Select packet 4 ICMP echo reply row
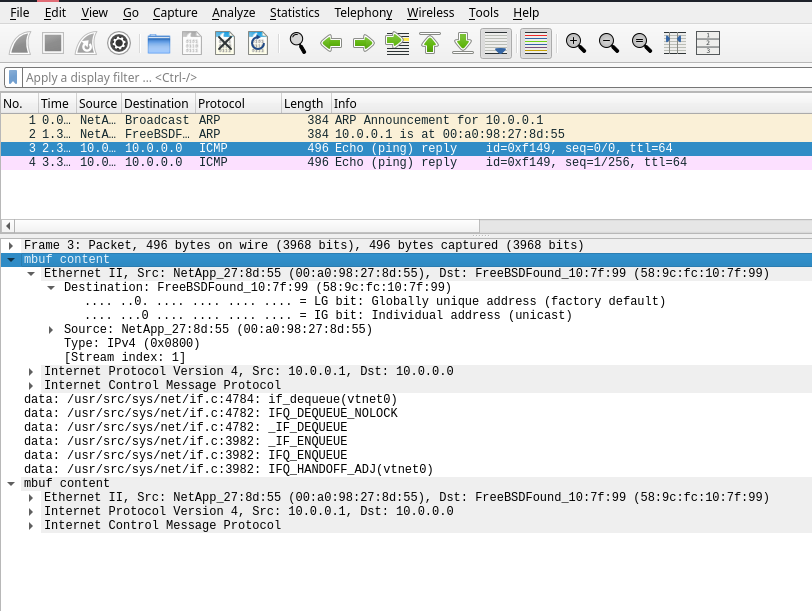 tap(400, 162)
